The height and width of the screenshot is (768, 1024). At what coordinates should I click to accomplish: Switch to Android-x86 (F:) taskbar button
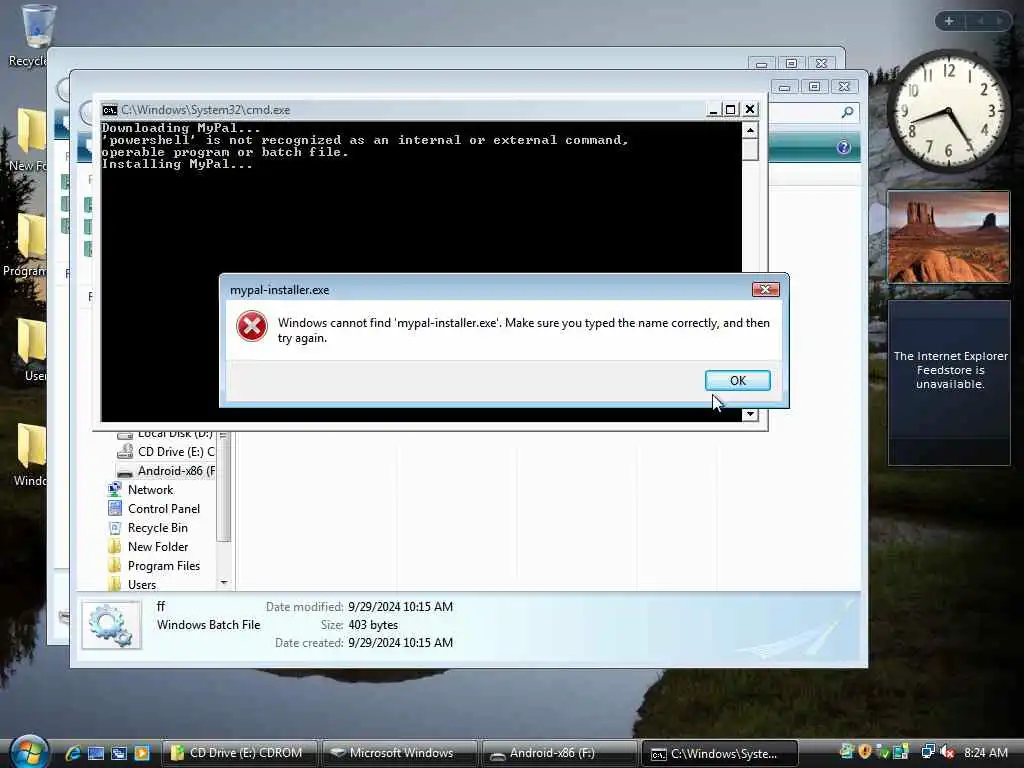(x=559, y=753)
